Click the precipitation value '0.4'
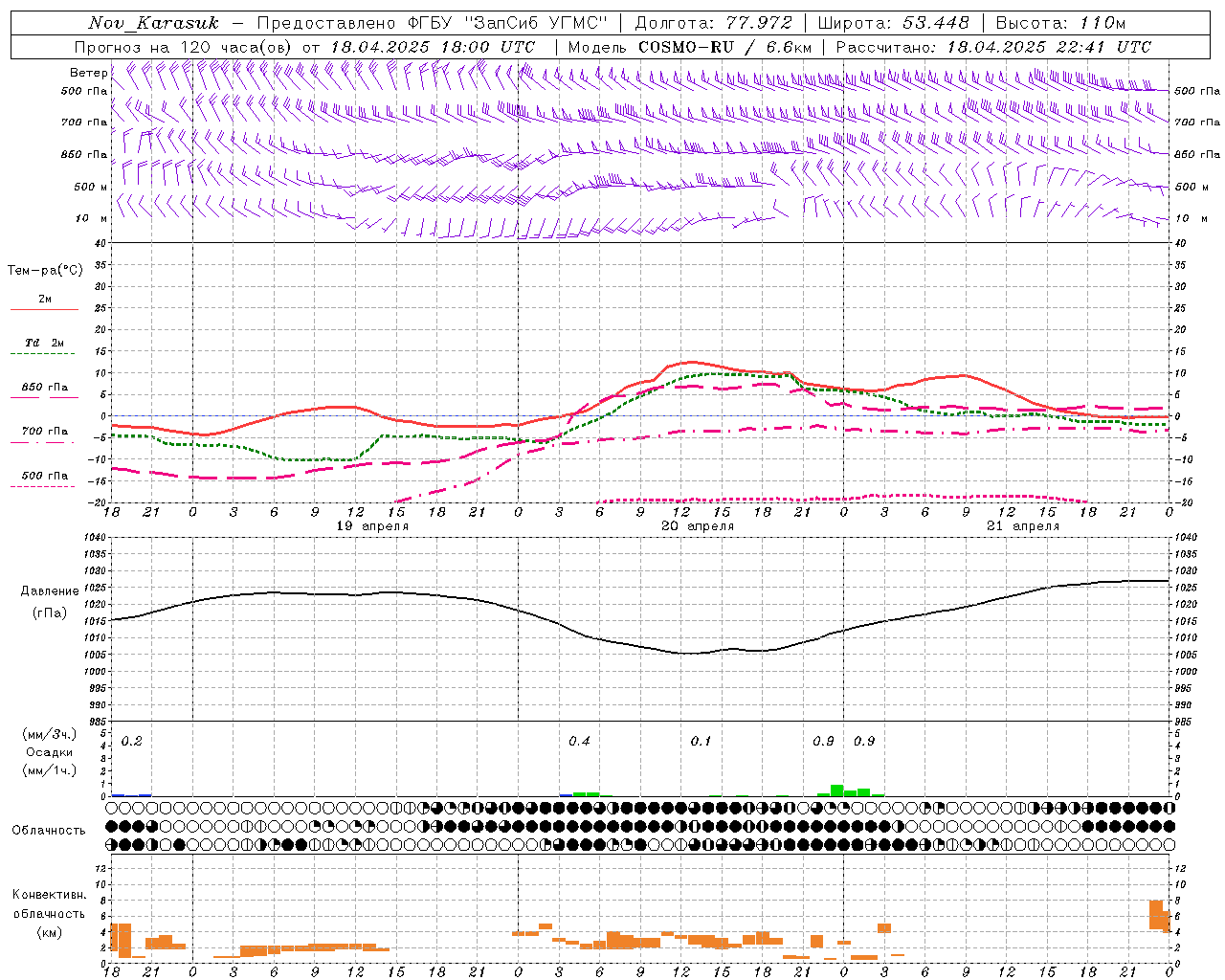This screenshot has width=1225, height=980. (x=579, y=742)
